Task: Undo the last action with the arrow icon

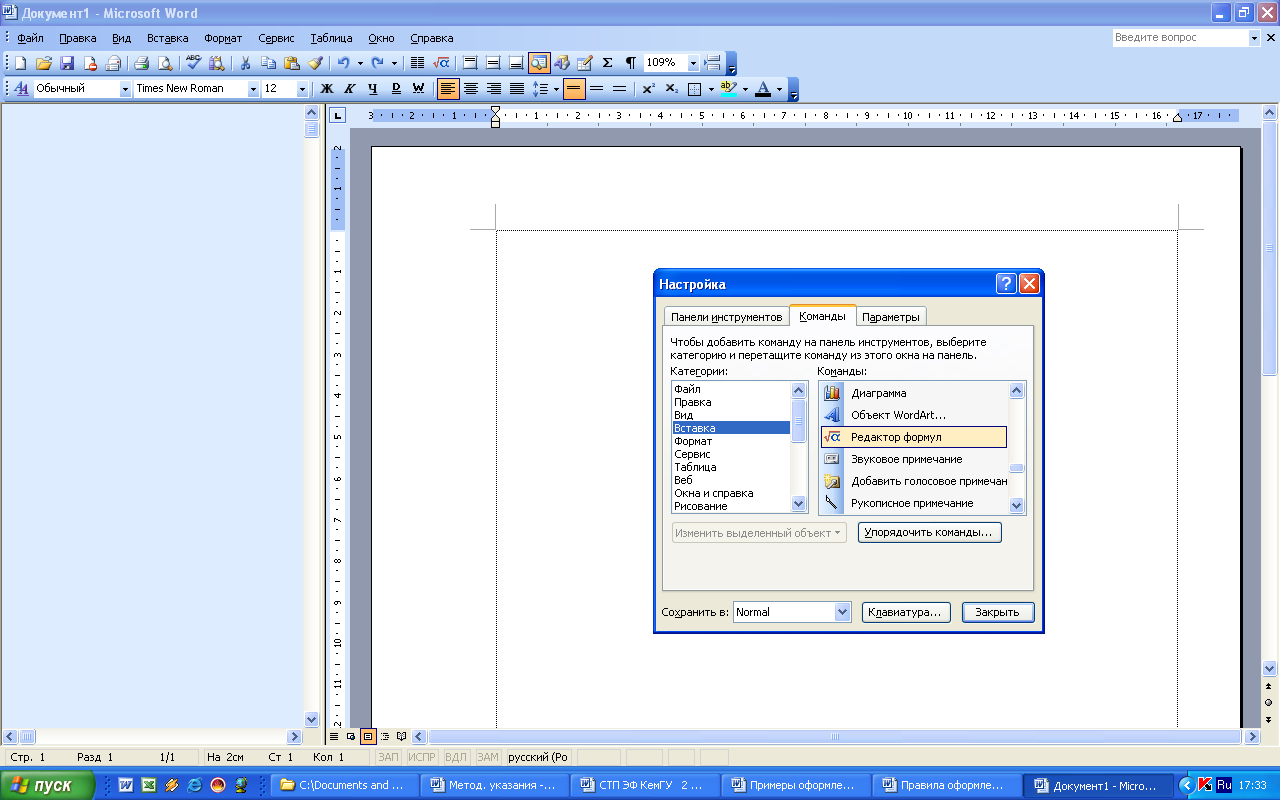Action: click(343, 63)
